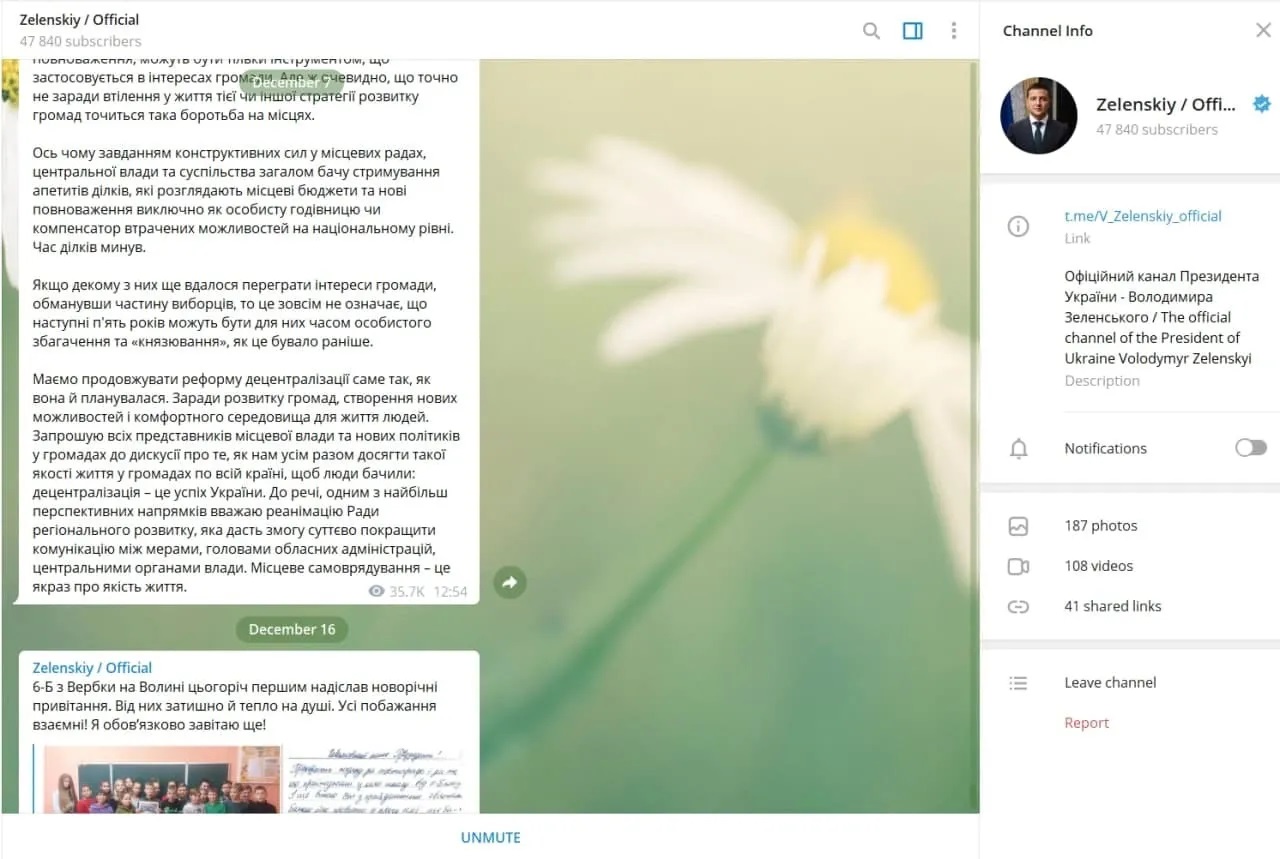Open the class photo in the post

point(161,779)
